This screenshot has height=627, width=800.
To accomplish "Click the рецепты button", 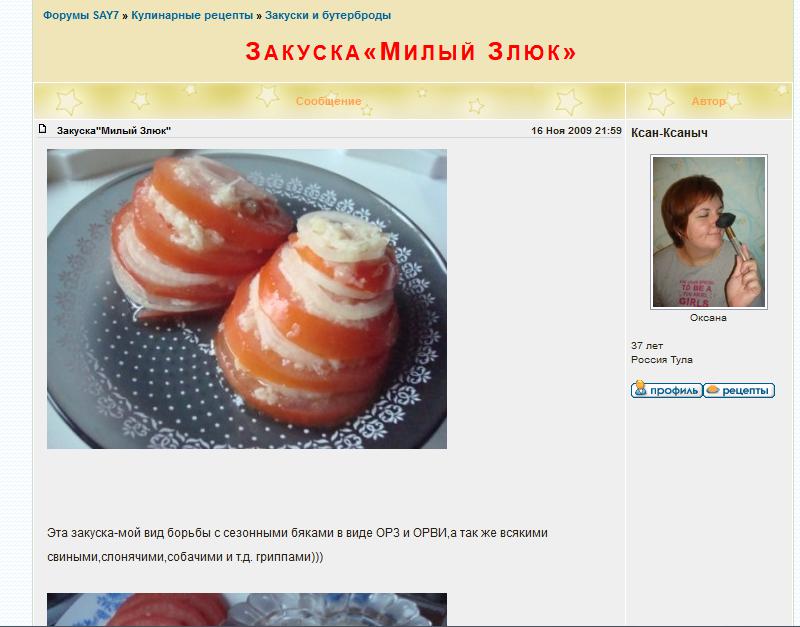I will click(739, 390).
